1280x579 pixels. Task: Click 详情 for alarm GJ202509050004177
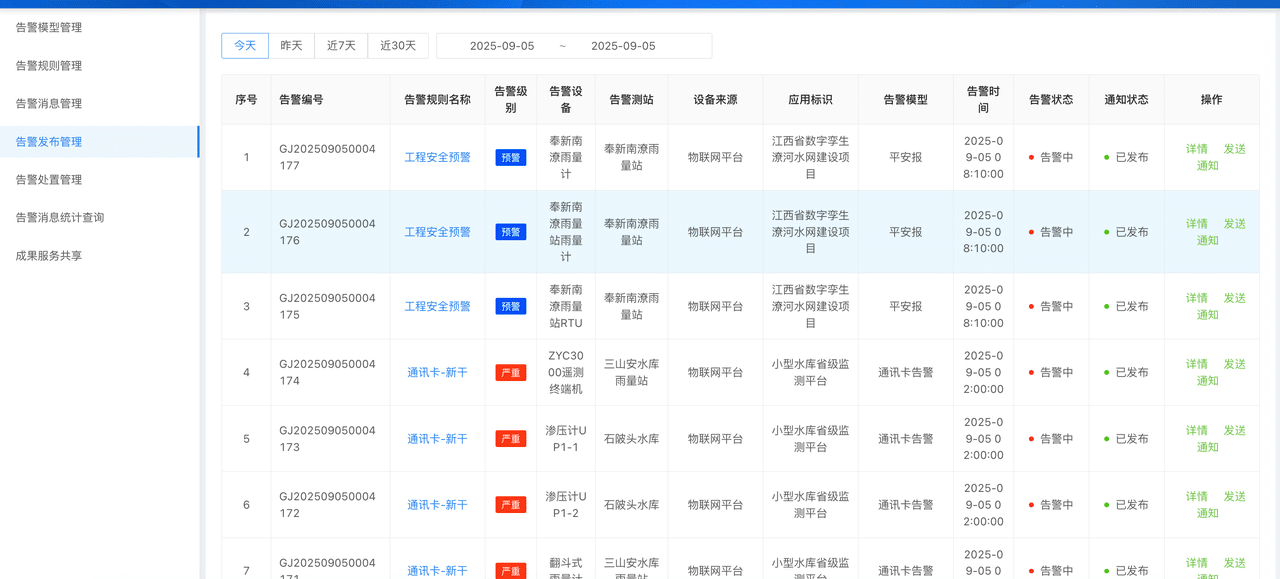pyautogui.click(x=1197, y=149)
